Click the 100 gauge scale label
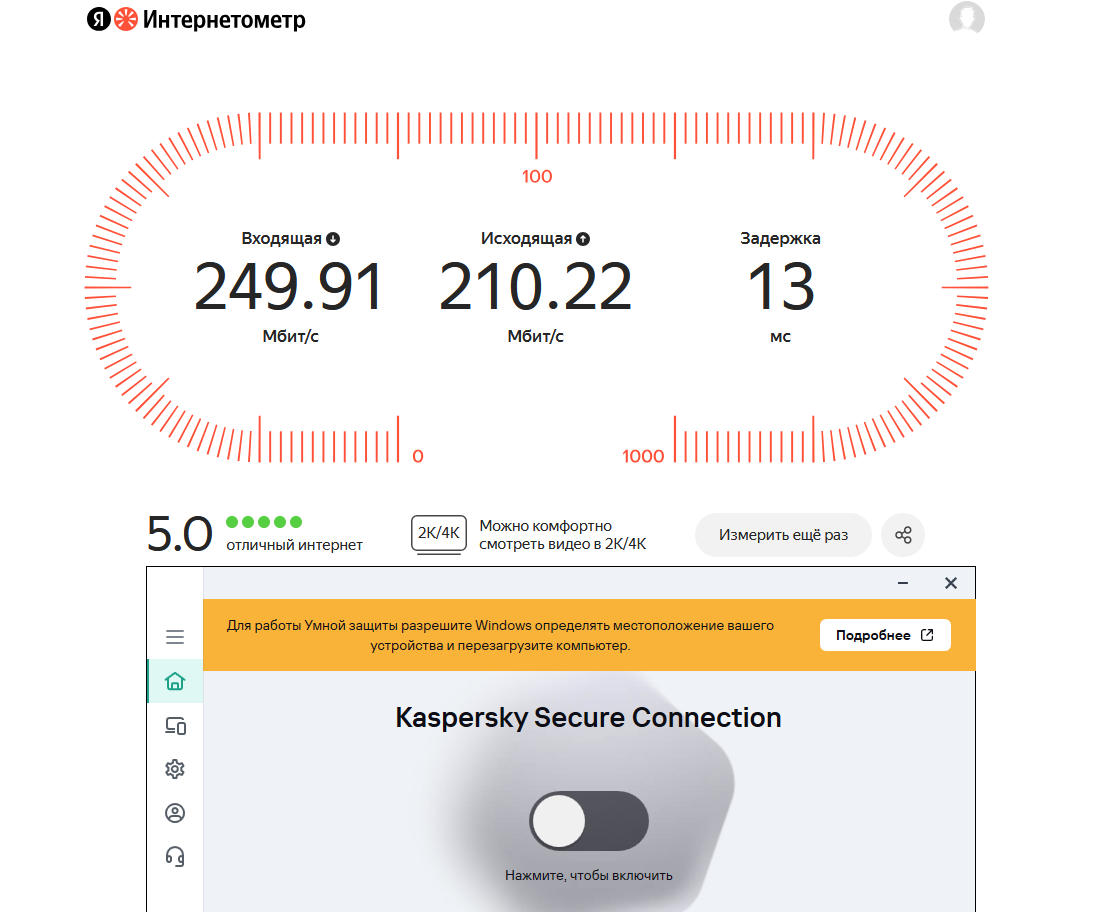The width and height of the screenshot is (1115, 912). 537,176
